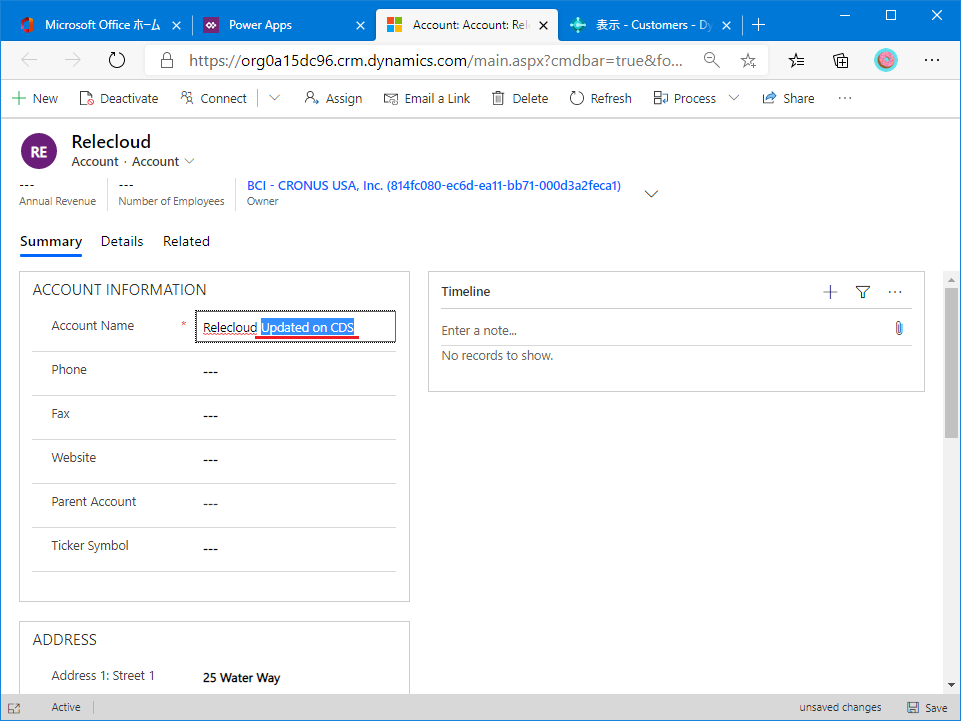Close the Microsoft Office browser tab
Viewport: 961px width, 721px height.
point(177,25)
